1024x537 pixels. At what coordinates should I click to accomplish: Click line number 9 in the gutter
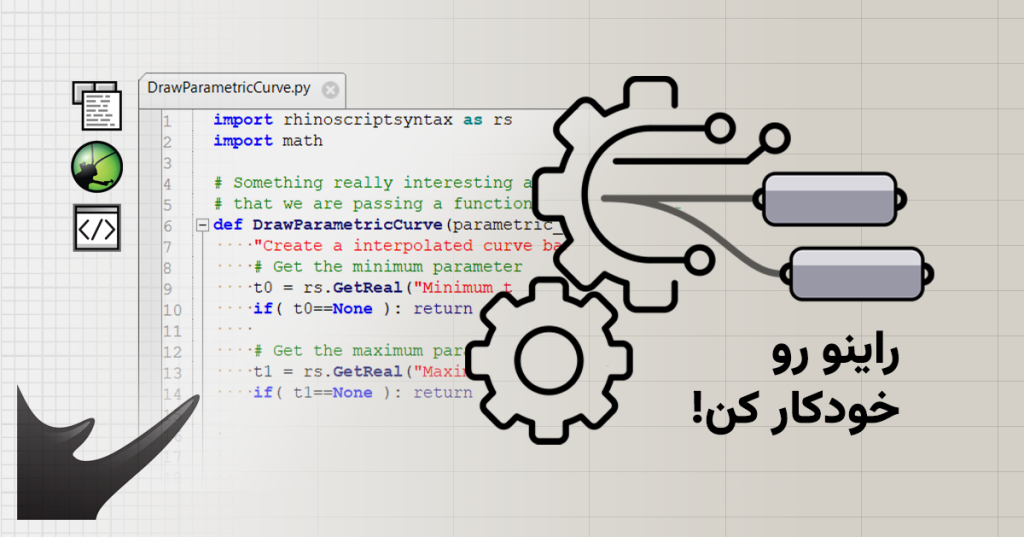pyautogui.click(x=166, y=288)
